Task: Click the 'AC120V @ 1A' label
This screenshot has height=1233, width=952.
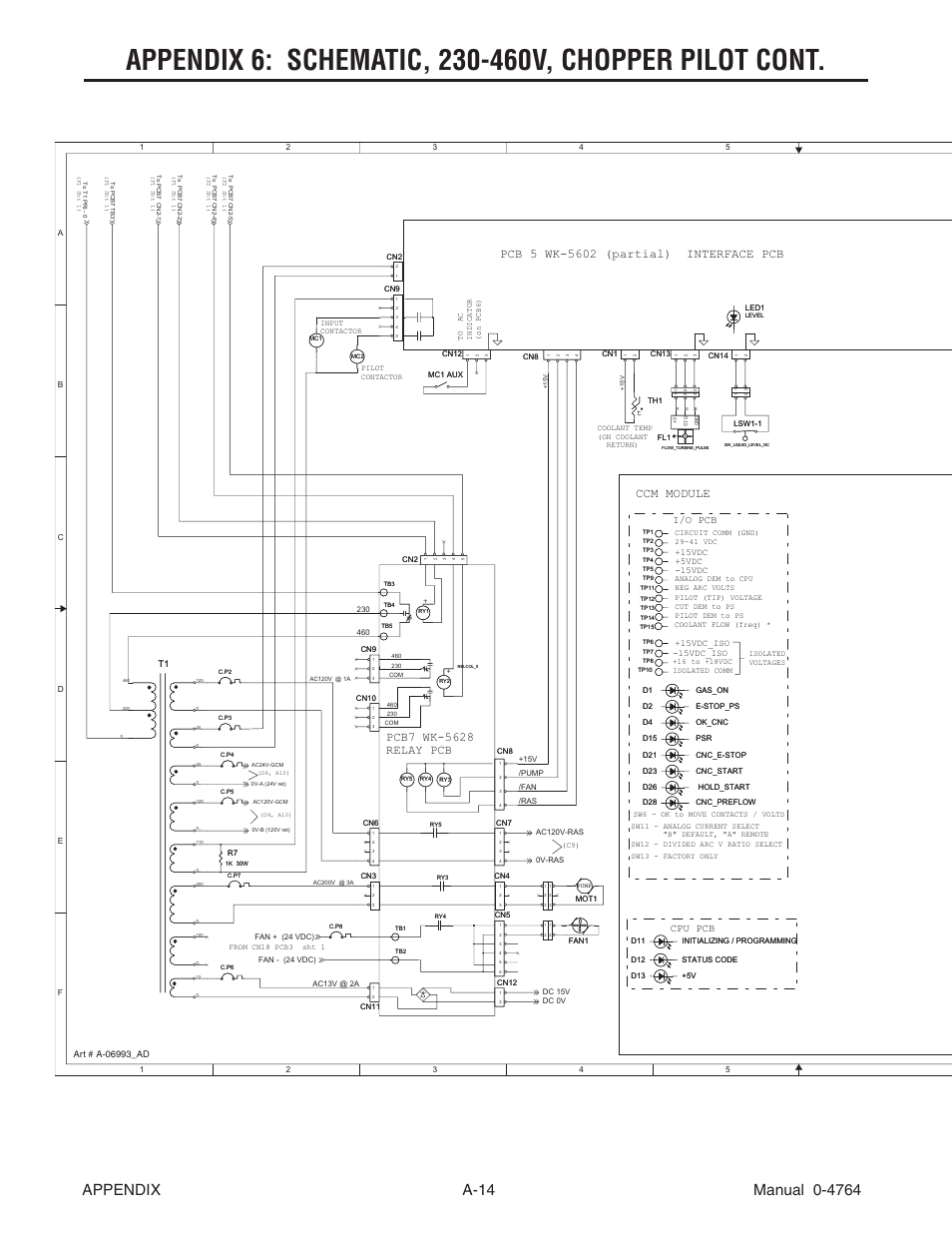Action: tap(330, 679)
